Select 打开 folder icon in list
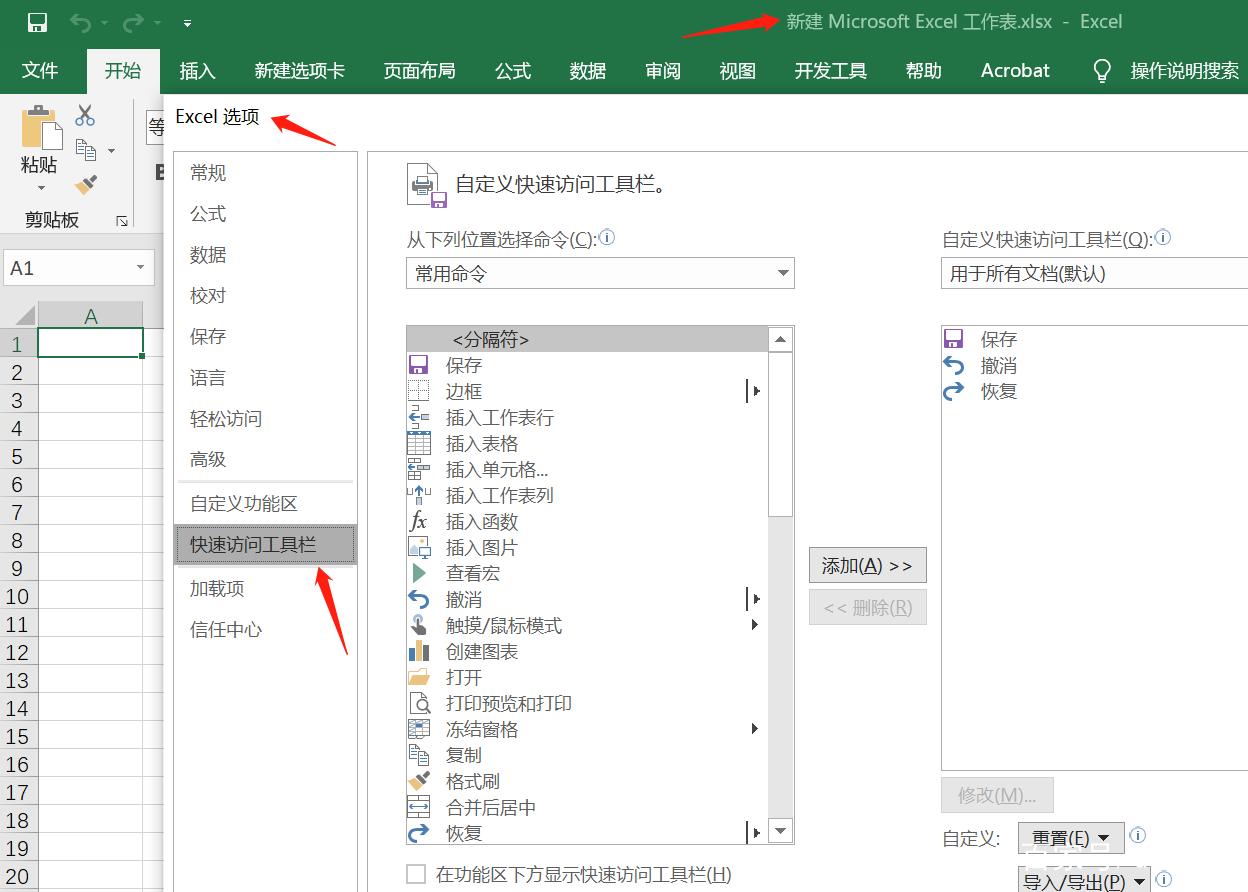Image resolution: width=1248 pixels, height=892 pixels. pyautogui.click(x=419, y=678)
